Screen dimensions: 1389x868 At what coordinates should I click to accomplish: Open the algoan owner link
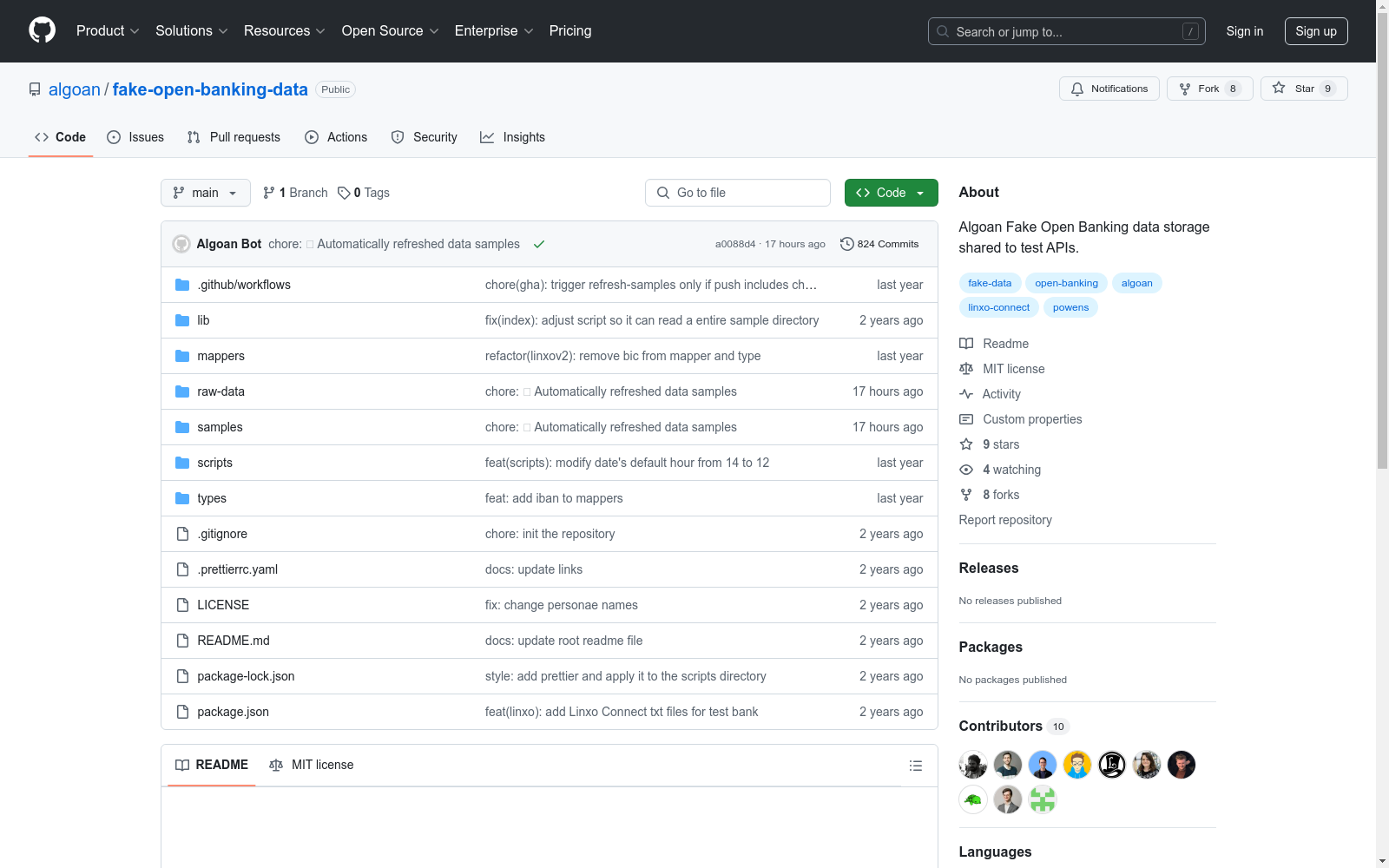[x=75, y=89]
